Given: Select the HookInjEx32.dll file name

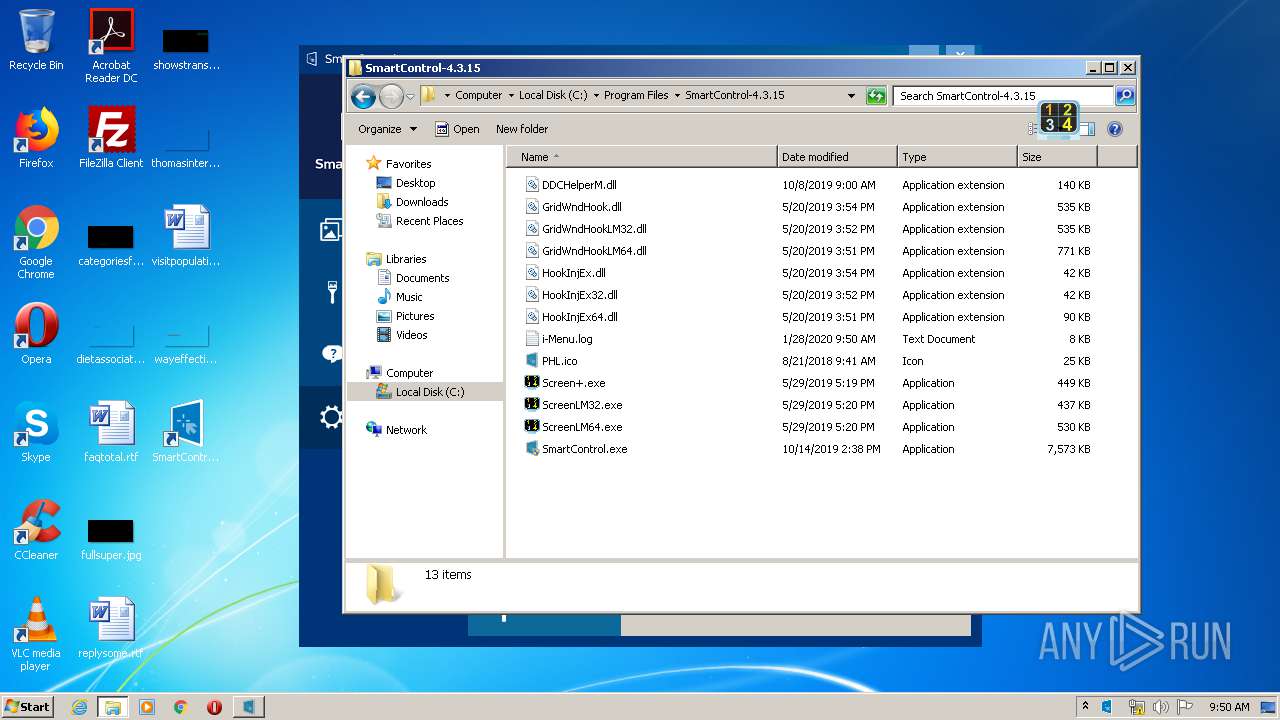Looking at the screenshot, I should pyautogui.click(x=579, y=295).
